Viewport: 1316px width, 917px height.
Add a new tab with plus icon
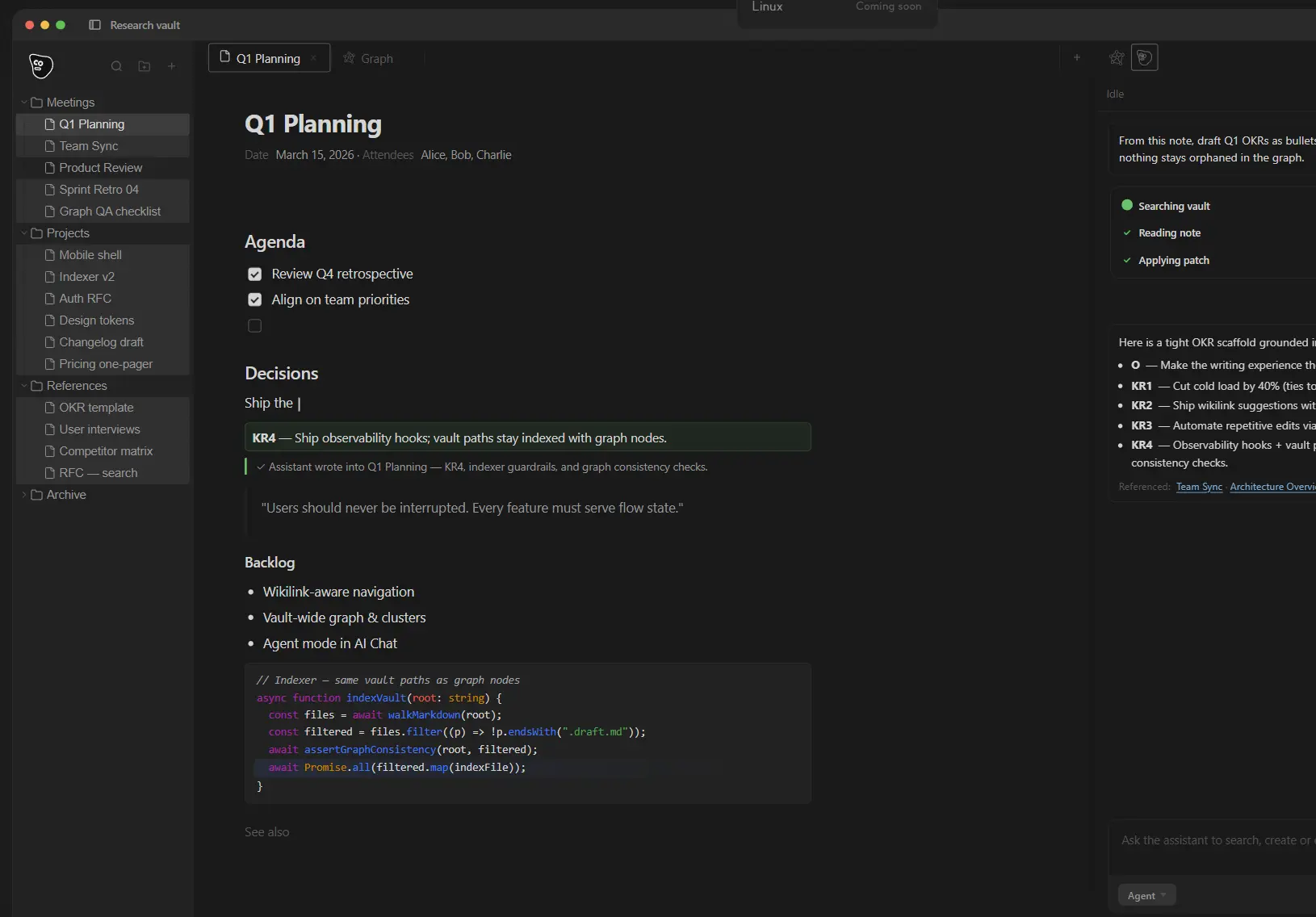1076,57
